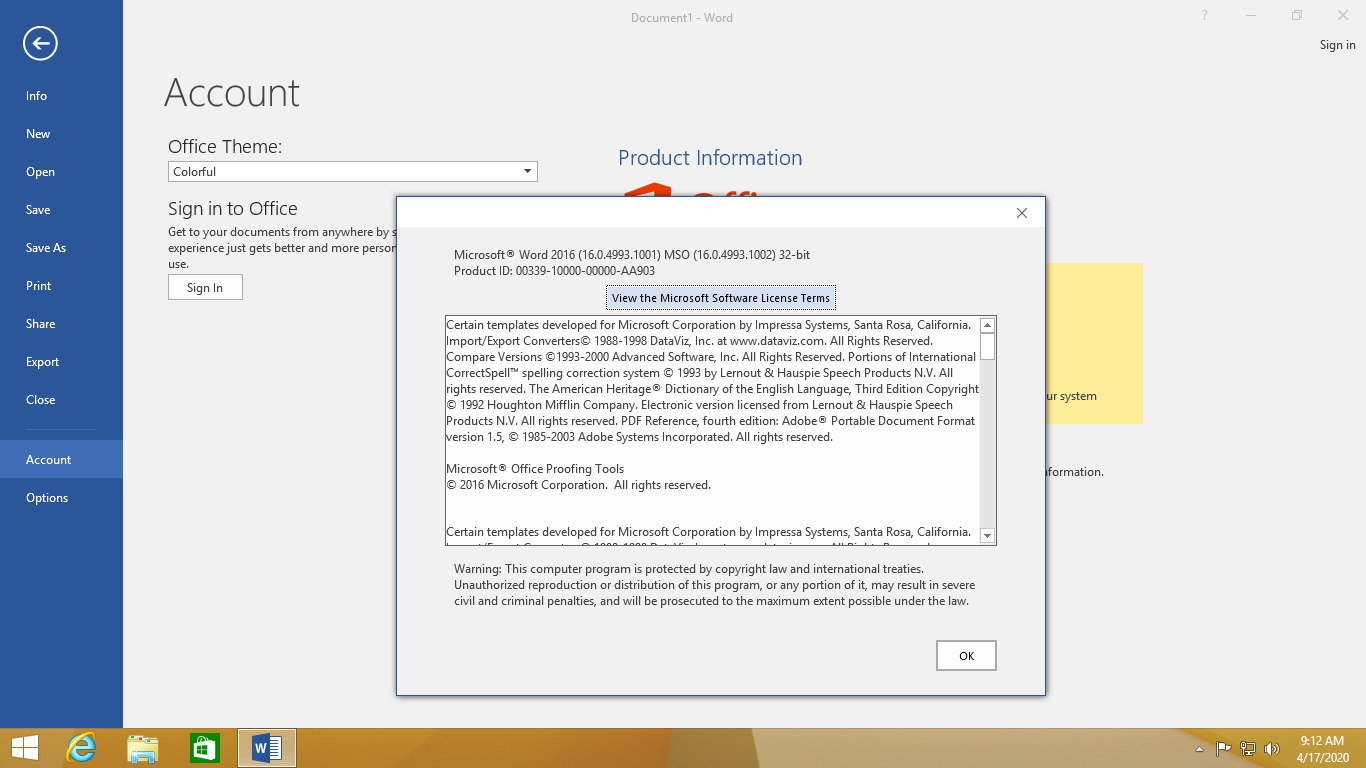This screenshot has height=768, width=1366.
Task: Close the About Word dialog
Action: pyautogui.click(x=1022, y=213)
